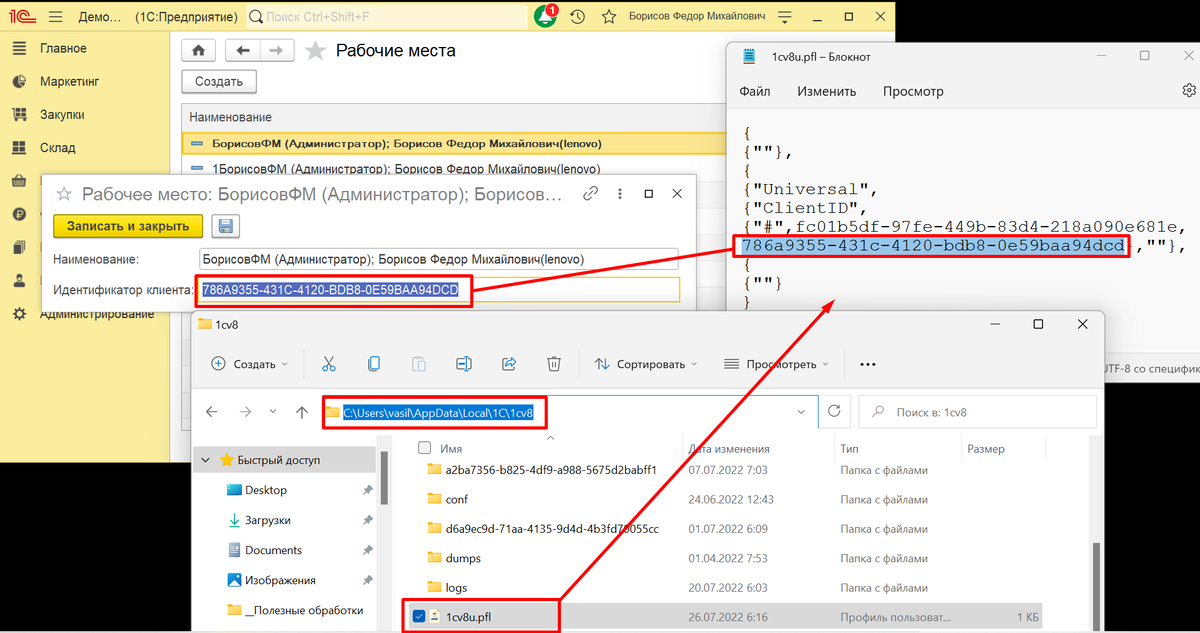Select first БорисовФМ (Администратор) list row
Viewport: 1200px width, 633px height.
455,143
